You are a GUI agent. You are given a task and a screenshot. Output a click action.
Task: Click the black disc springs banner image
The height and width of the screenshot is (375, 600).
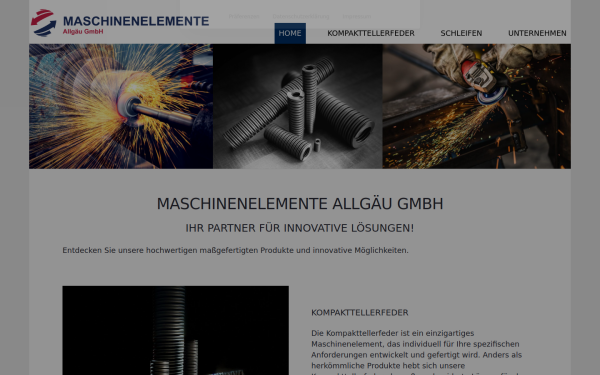pos(298,106)
